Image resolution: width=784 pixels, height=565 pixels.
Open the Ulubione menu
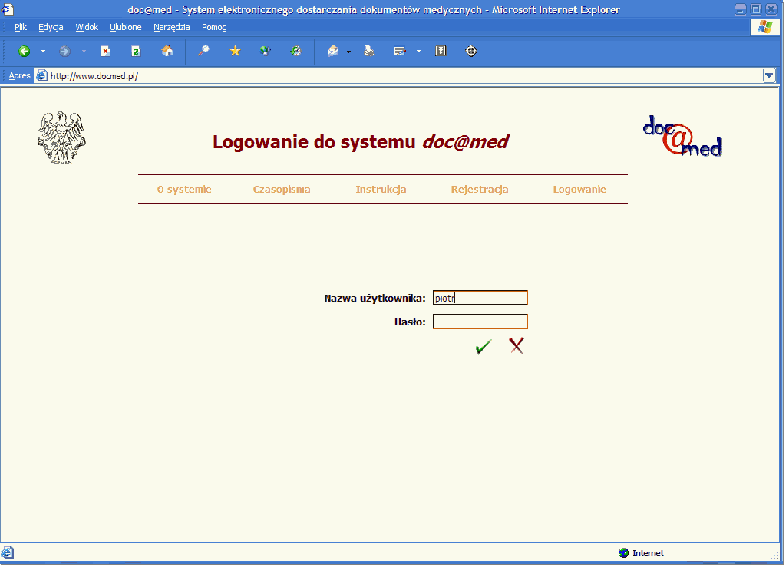125,27
